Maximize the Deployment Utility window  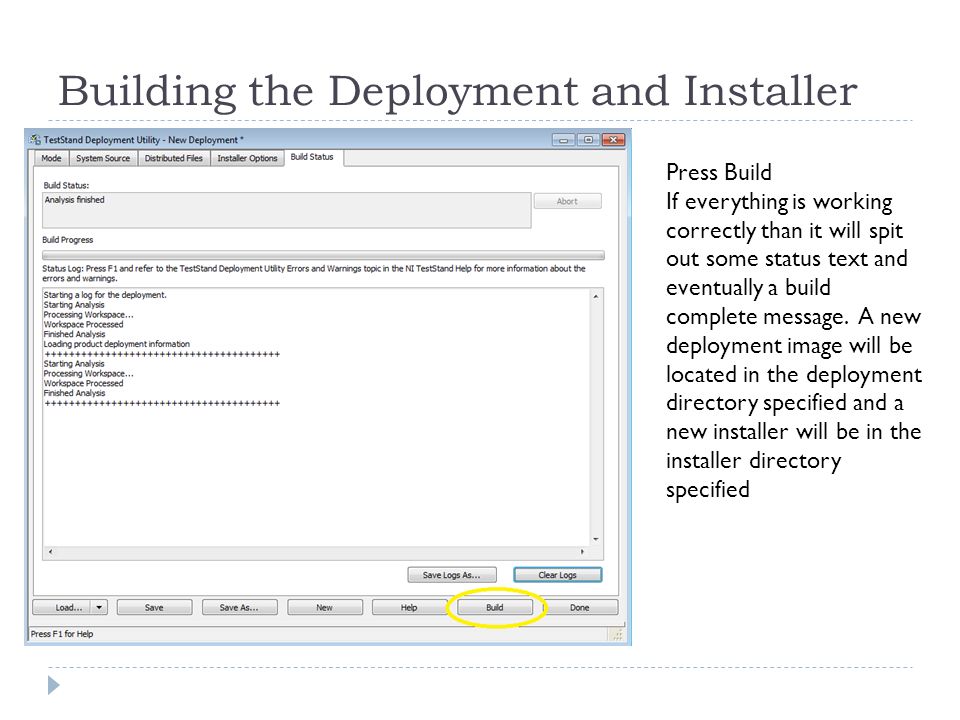588,140
